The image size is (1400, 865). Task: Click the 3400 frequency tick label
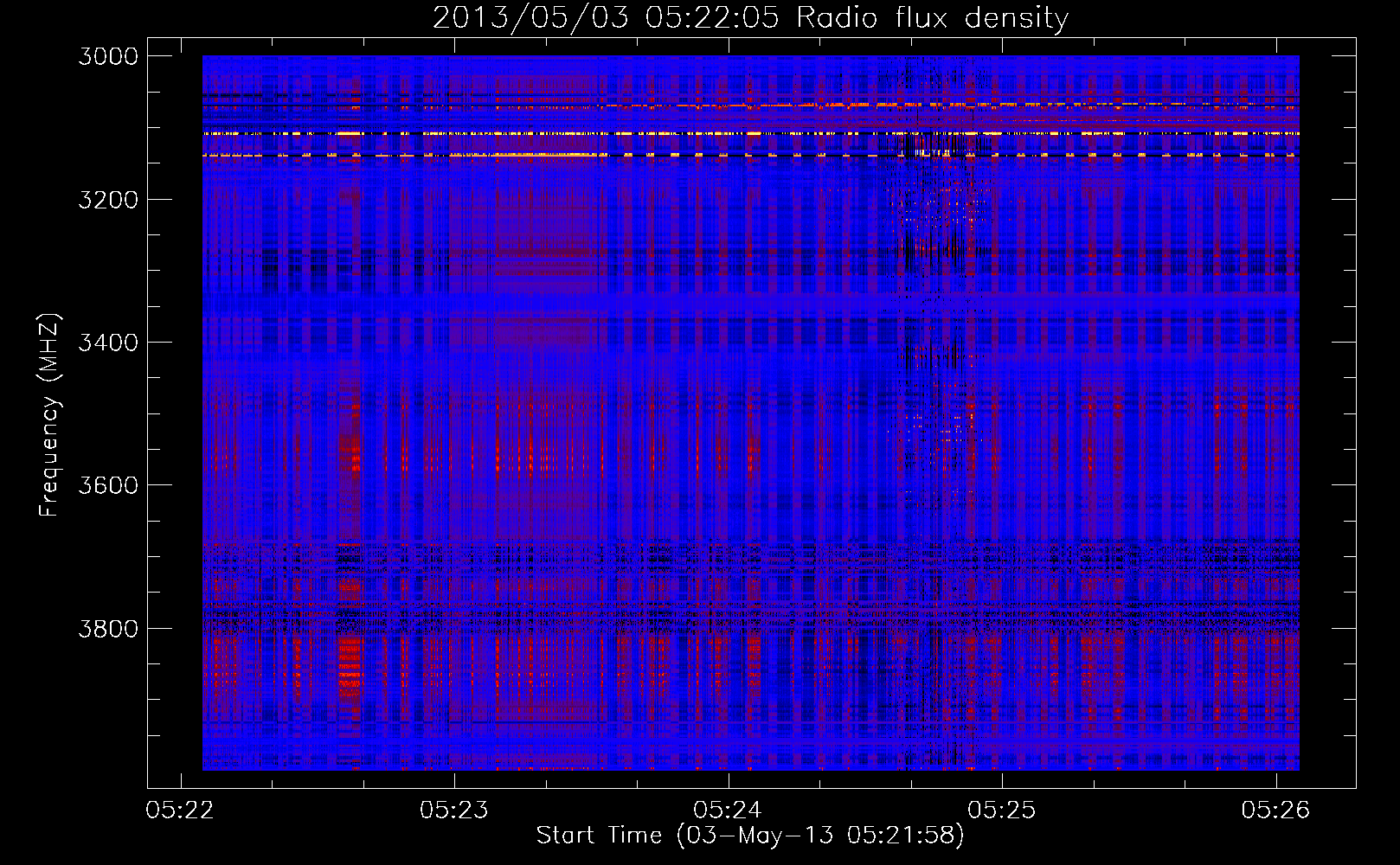point(108,343)
